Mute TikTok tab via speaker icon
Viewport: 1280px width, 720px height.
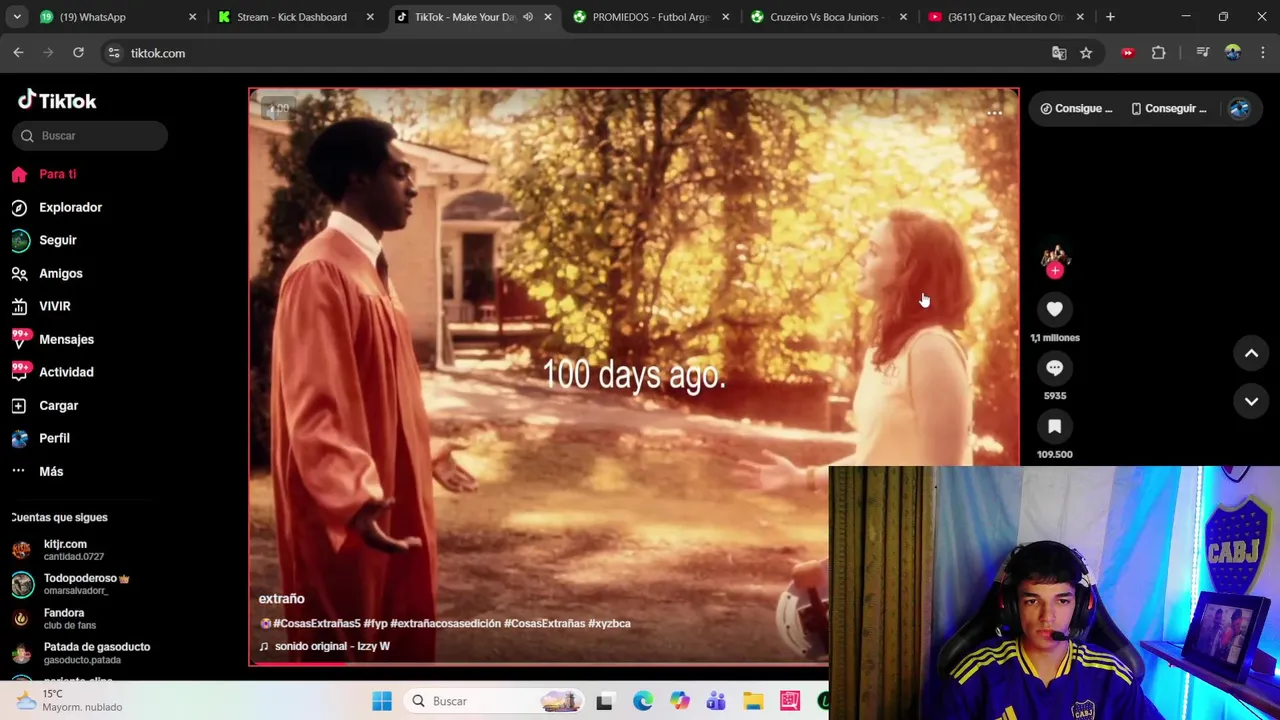coord(527,17)
